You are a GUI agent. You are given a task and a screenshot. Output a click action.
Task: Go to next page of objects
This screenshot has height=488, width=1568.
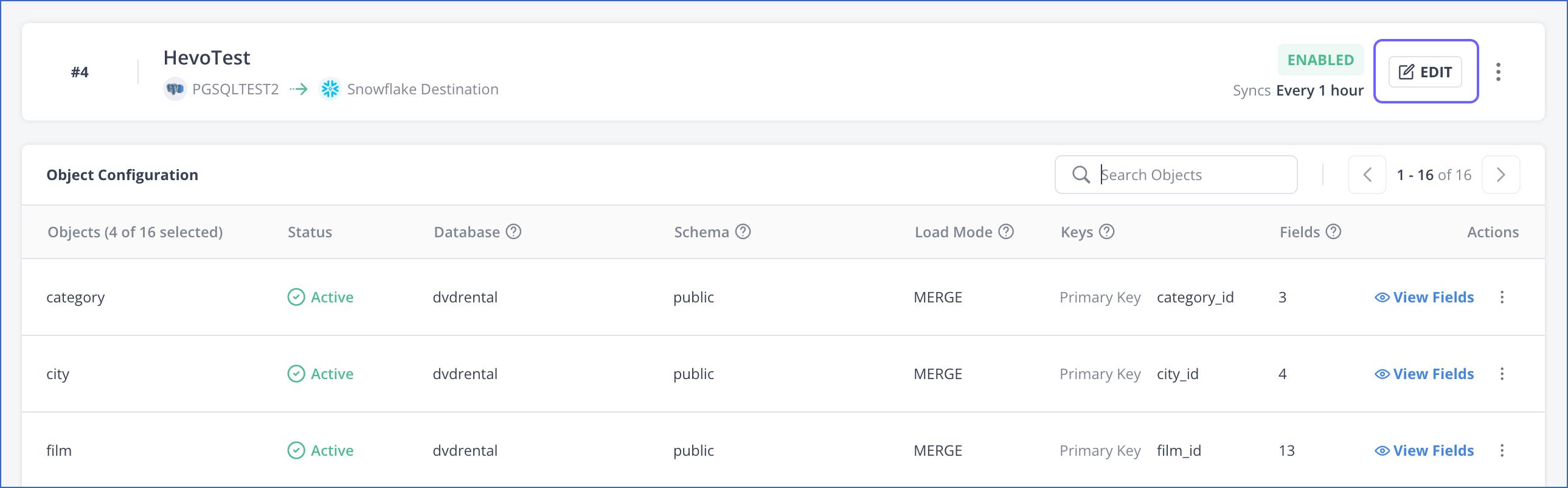[1500, 175]
